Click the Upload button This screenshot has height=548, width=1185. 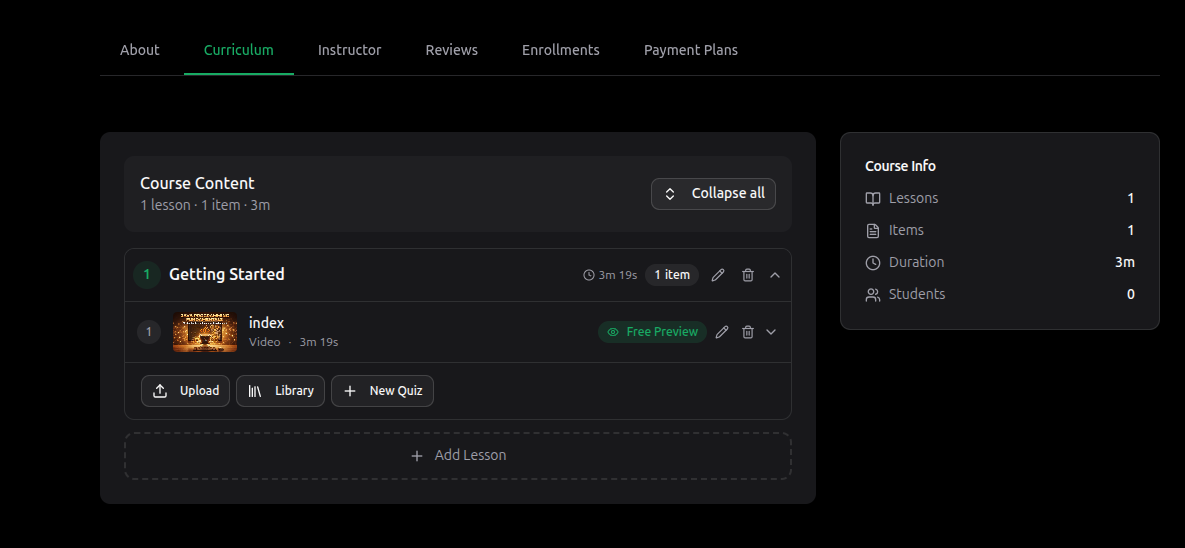coord(186,391)
